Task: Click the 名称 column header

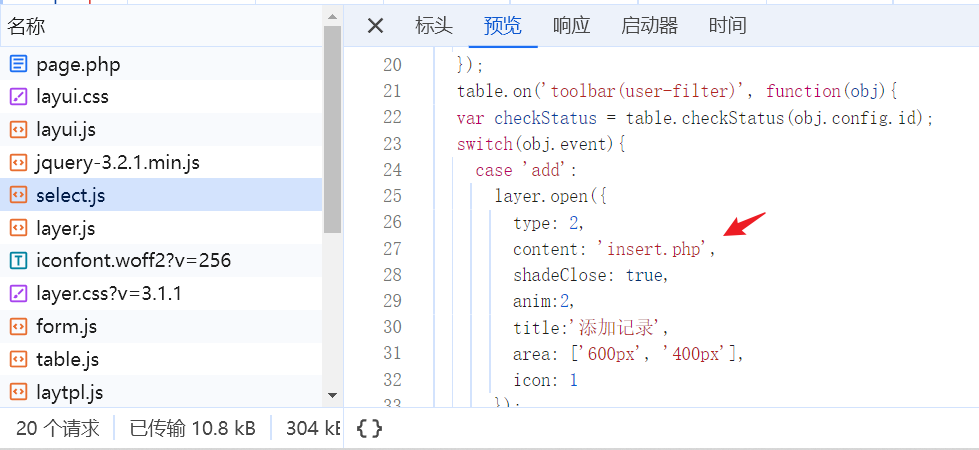Action: [x=27, y=26]
